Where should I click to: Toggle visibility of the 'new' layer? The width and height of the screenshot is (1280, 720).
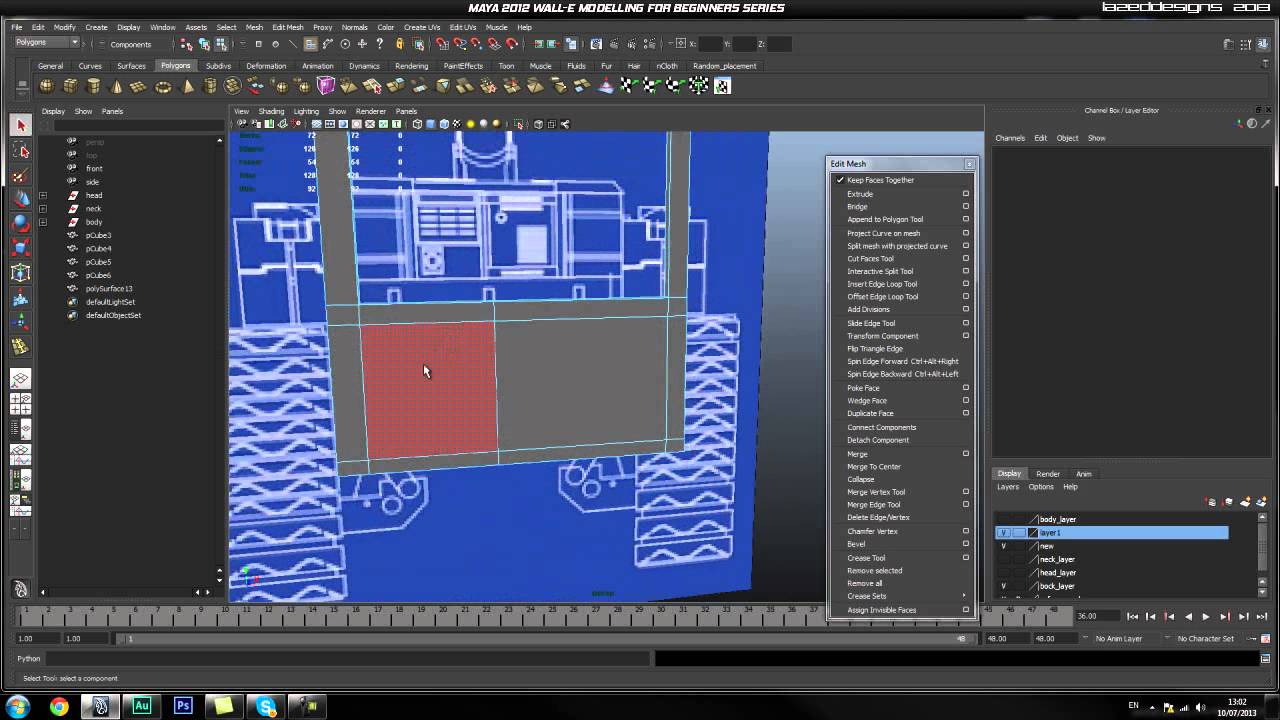(1004, 546)
